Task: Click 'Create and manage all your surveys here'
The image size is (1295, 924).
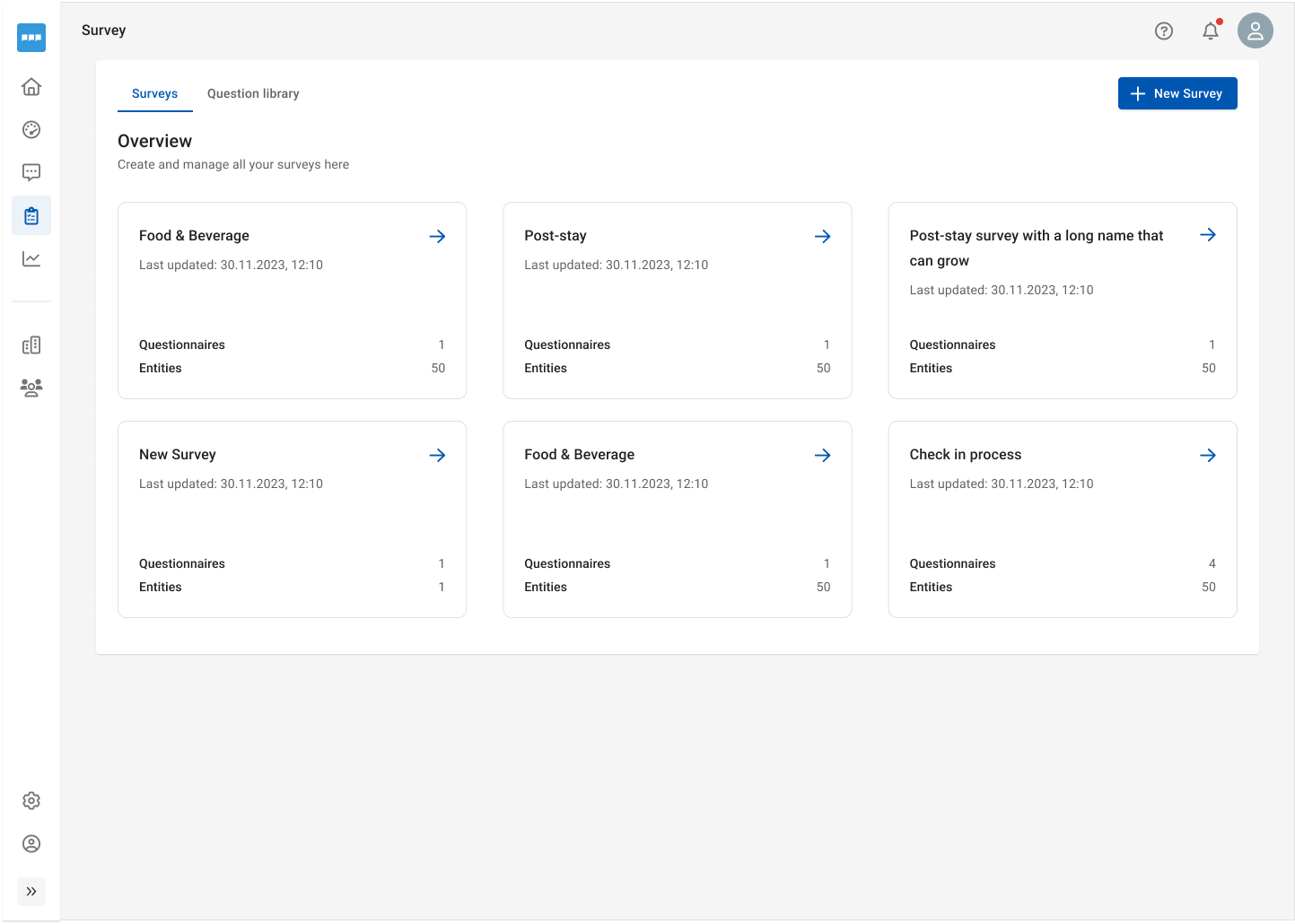Action: click(x=233, y=164)
